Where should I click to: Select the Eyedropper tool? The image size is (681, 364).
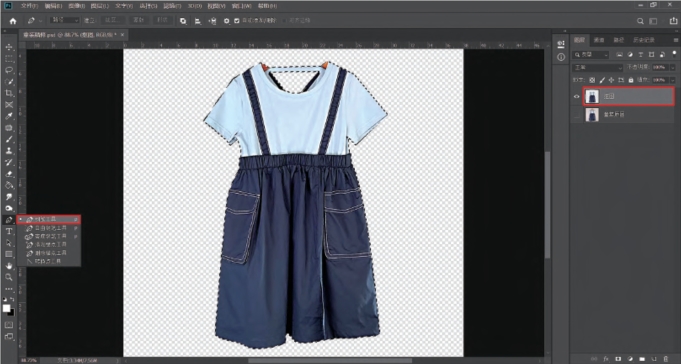(x=9, y=116)
